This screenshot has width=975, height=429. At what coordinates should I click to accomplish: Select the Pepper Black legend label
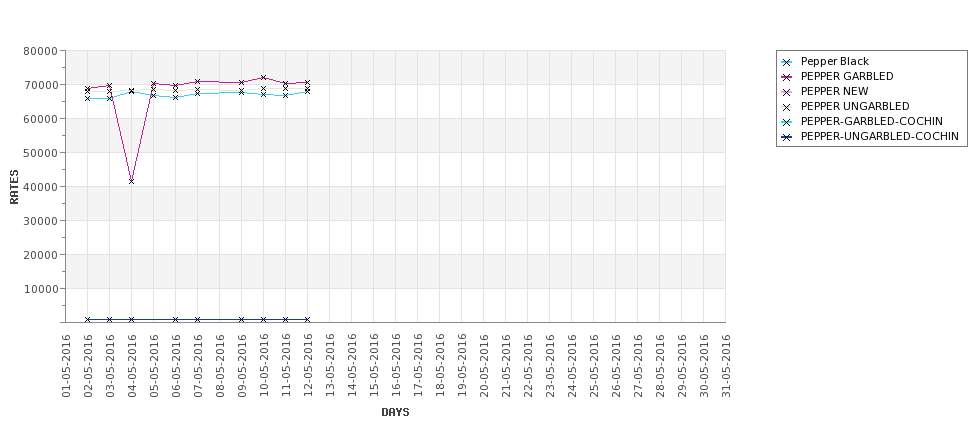point(834,62)
